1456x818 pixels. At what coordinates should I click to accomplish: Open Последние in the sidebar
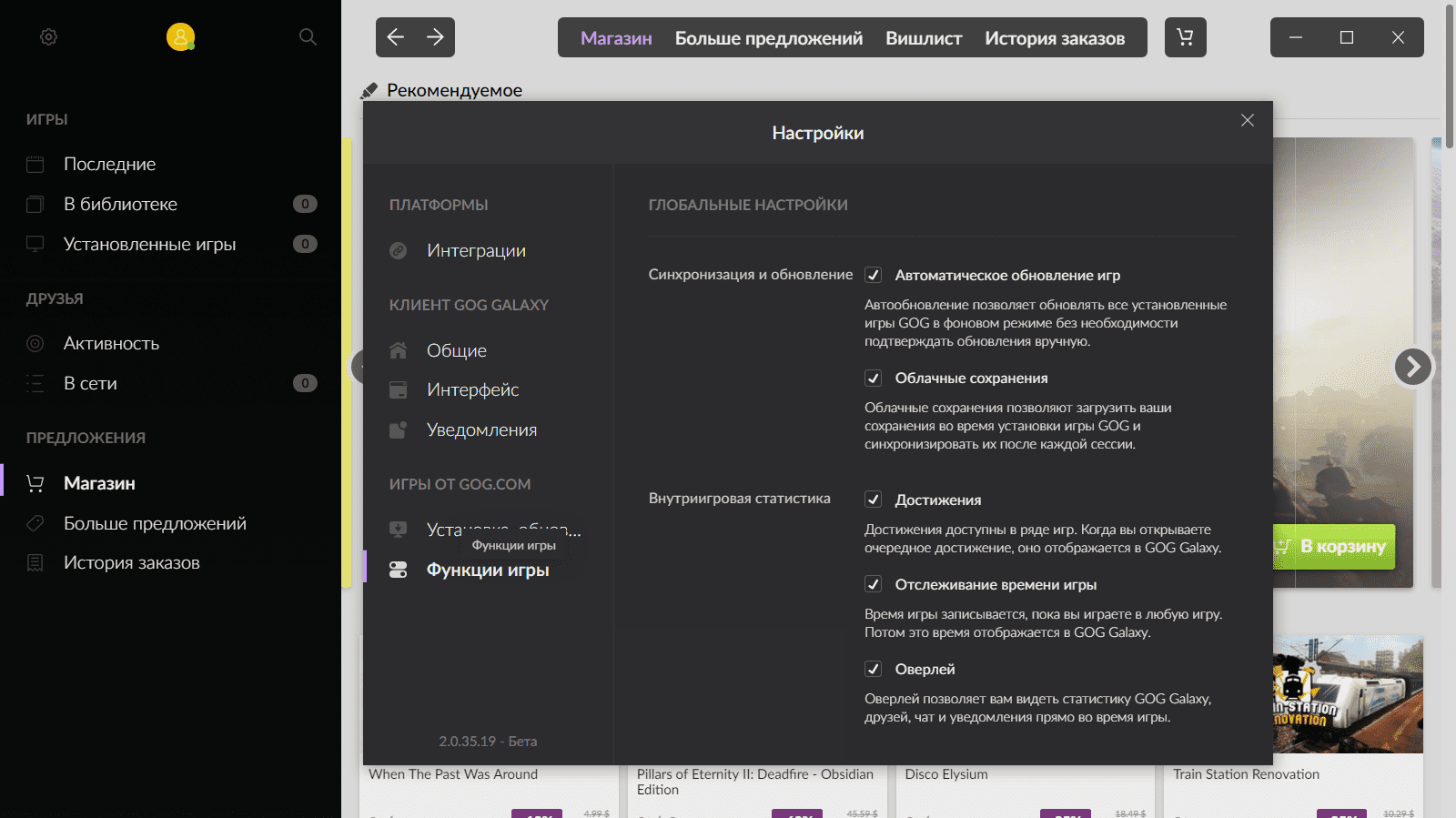109,165
